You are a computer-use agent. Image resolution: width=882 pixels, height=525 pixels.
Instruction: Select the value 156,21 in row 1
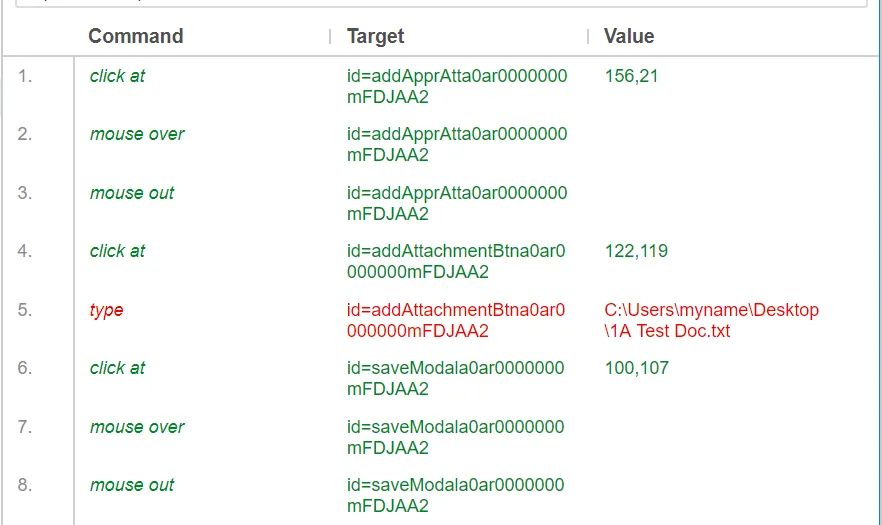tap(631, 76)
